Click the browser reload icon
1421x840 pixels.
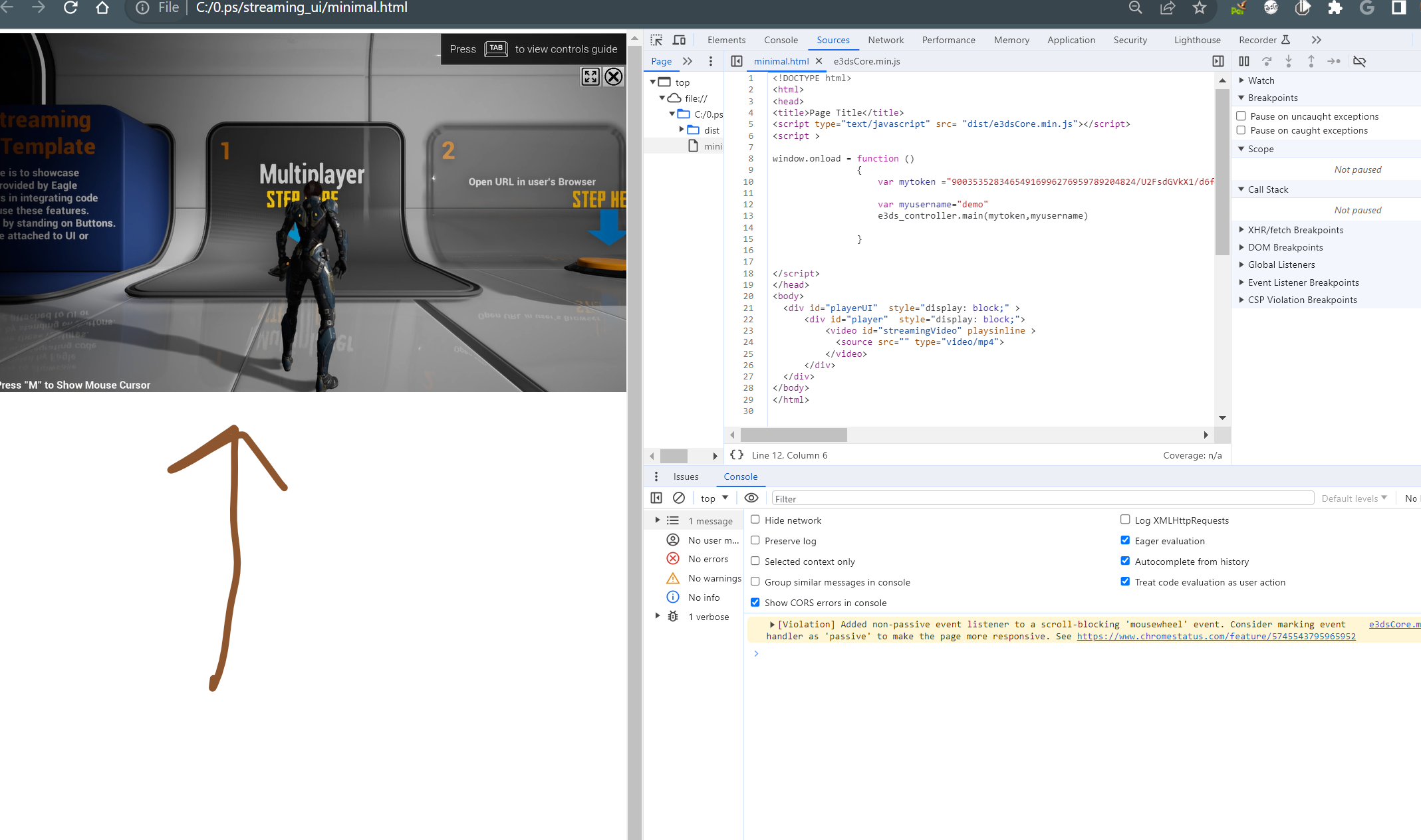[x=70, y=7]
